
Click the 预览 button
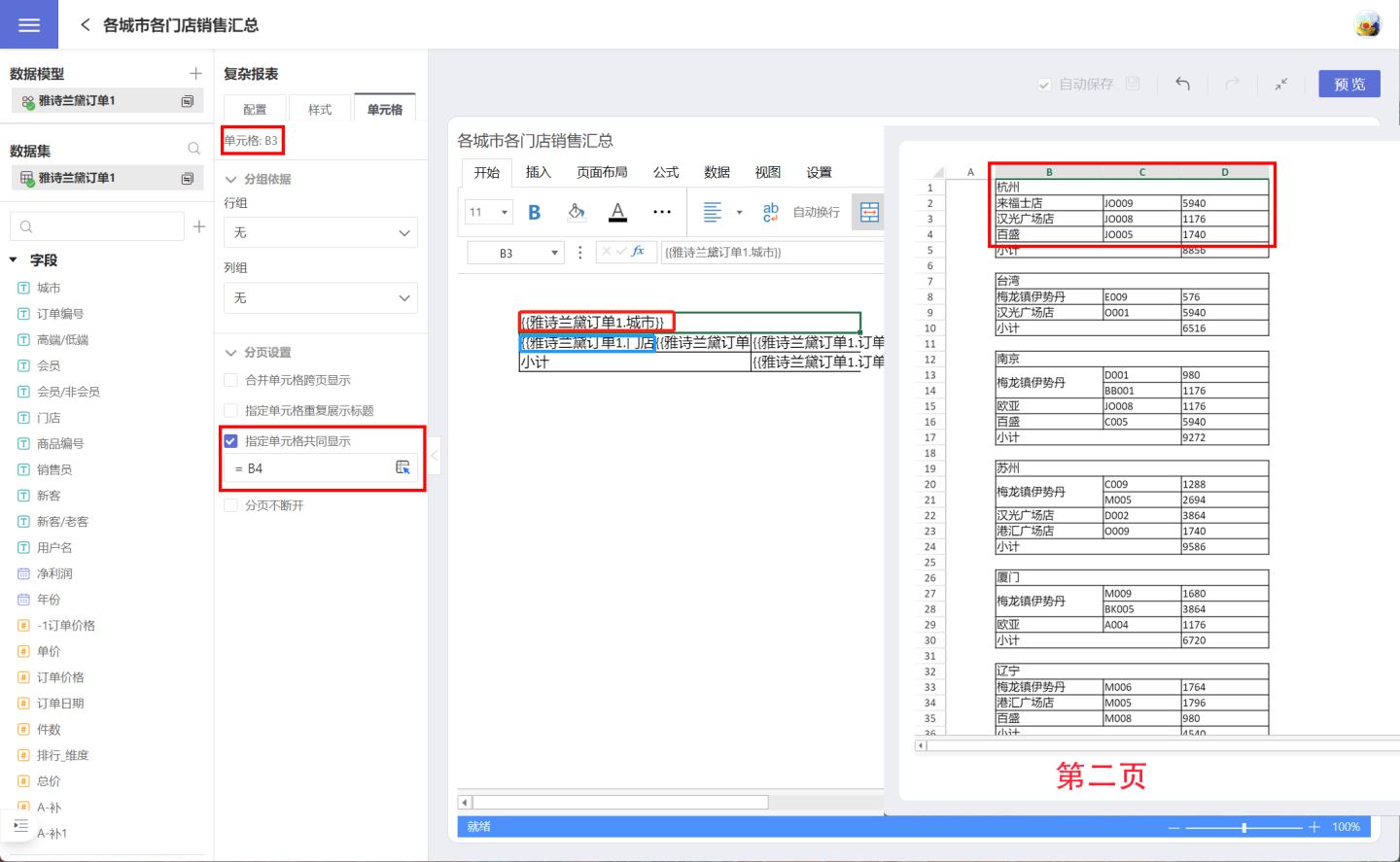(x=1349, y=85)
